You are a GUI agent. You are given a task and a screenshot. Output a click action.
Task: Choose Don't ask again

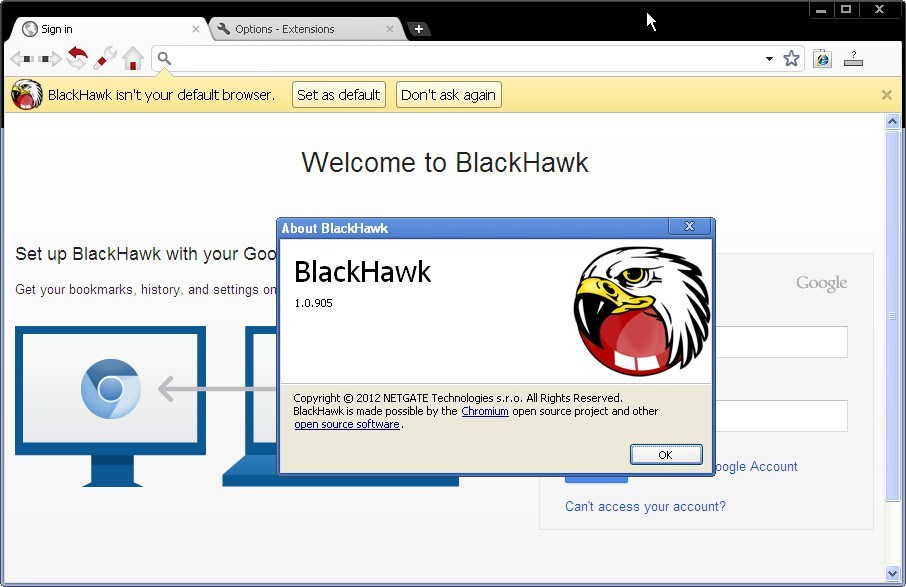pyautogui.click(x=448, y=95)
